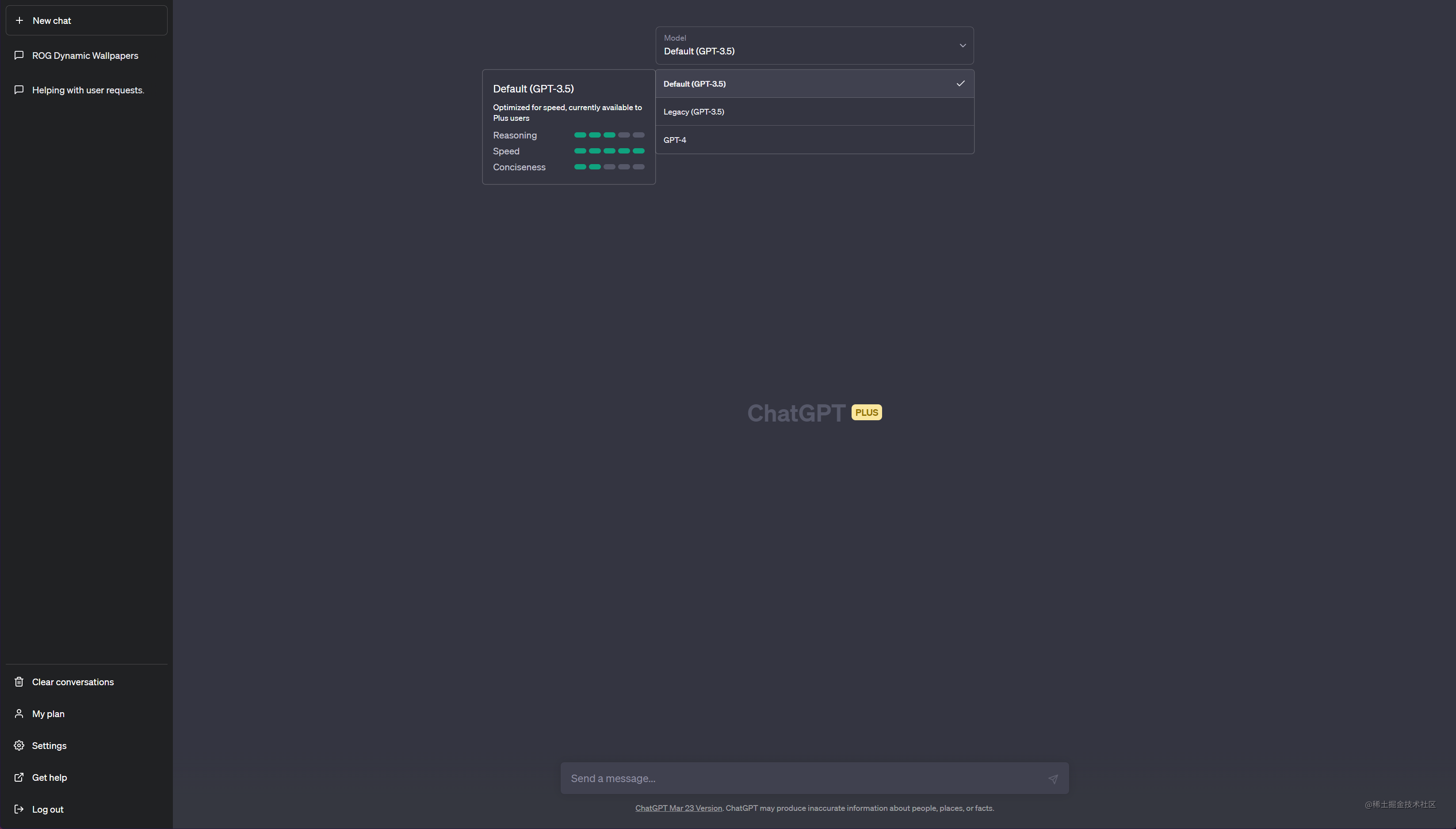This screenshot has height=829, width=1456.
Task: Focus the Send a message input field
Action: click(x=802, y=778)
